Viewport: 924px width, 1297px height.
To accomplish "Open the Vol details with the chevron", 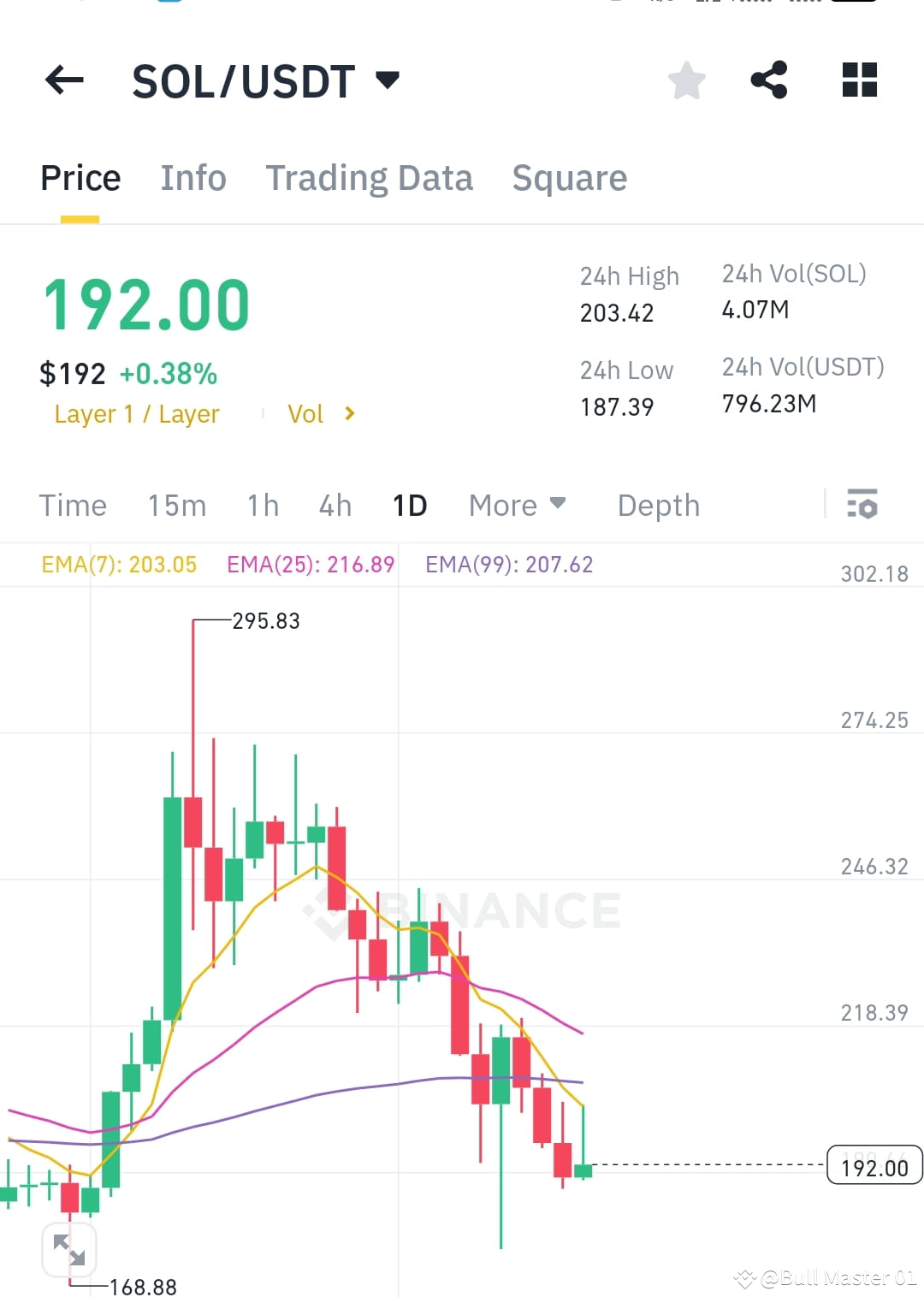I will click(x=321, y=414).
